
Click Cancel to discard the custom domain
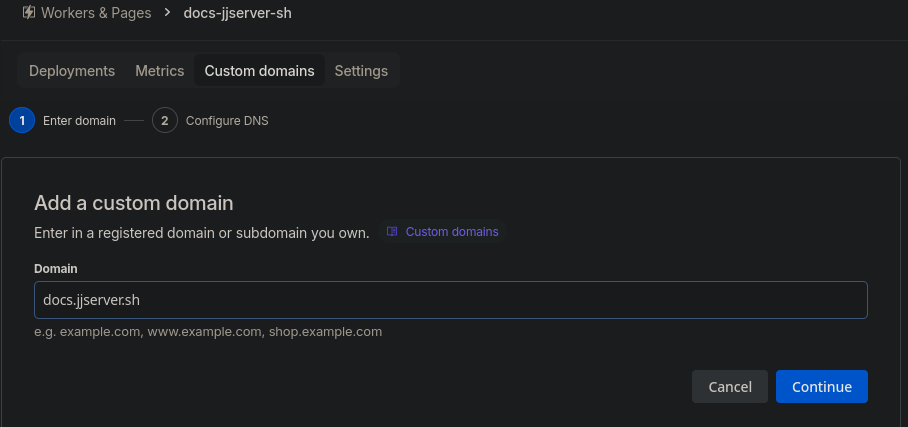click(730, 386)
